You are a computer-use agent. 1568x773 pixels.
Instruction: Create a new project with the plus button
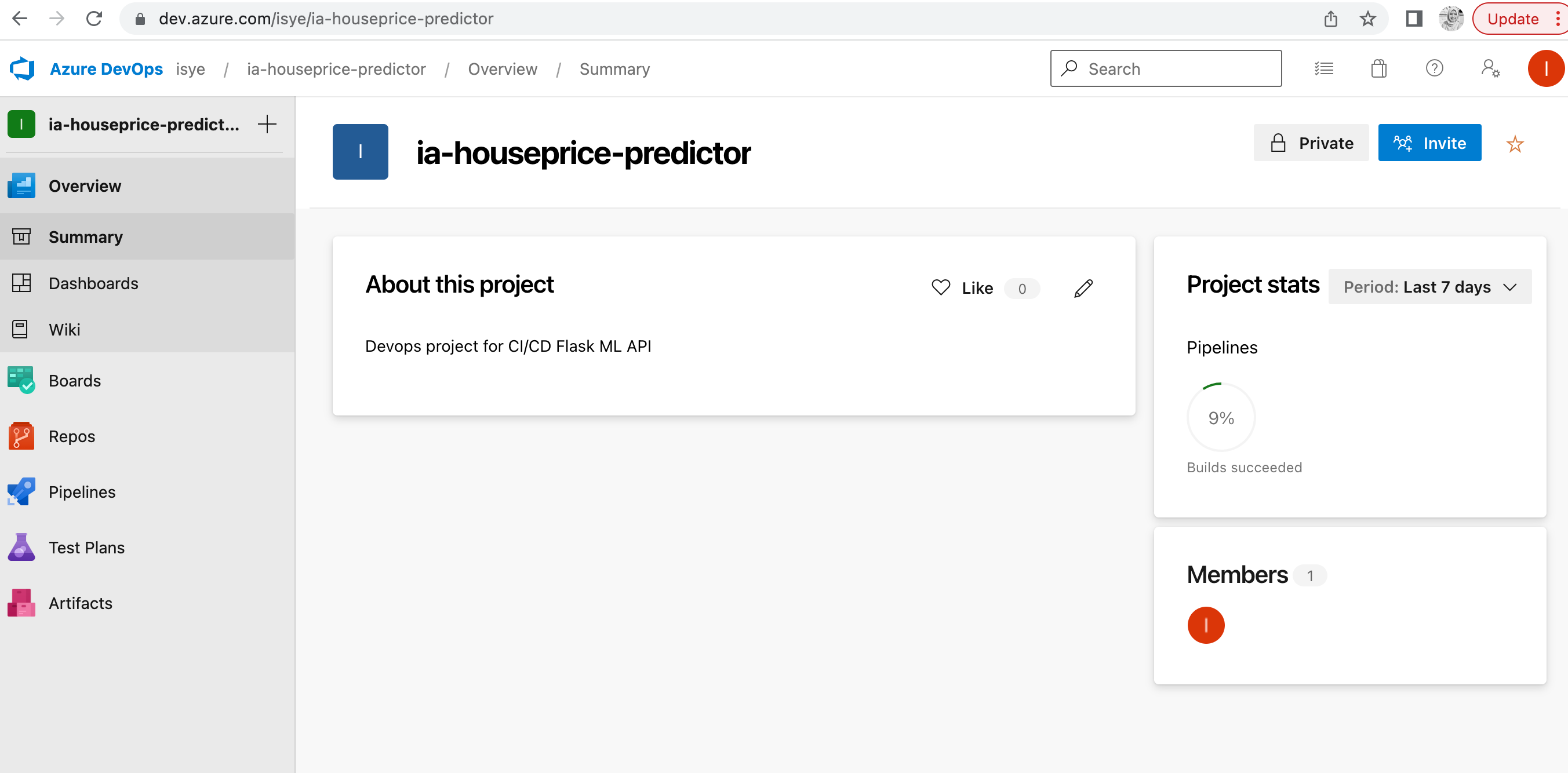[267, 123]
